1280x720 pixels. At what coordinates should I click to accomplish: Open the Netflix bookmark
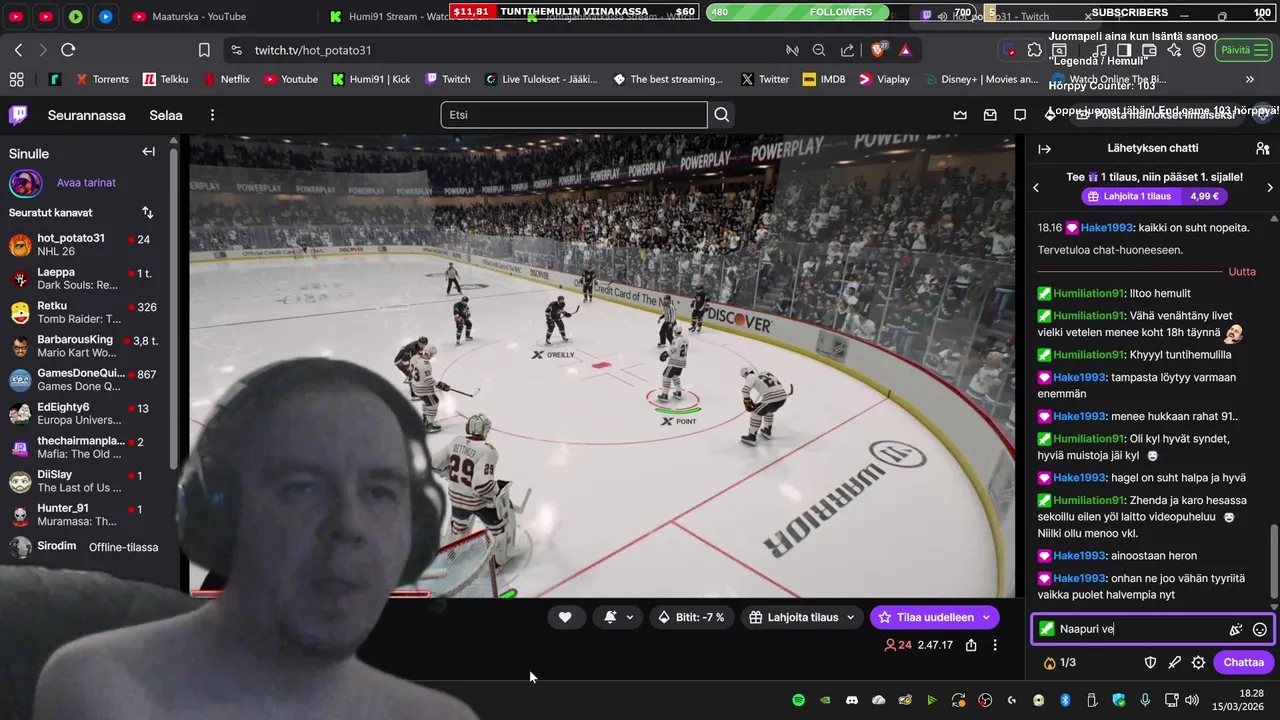226,79
